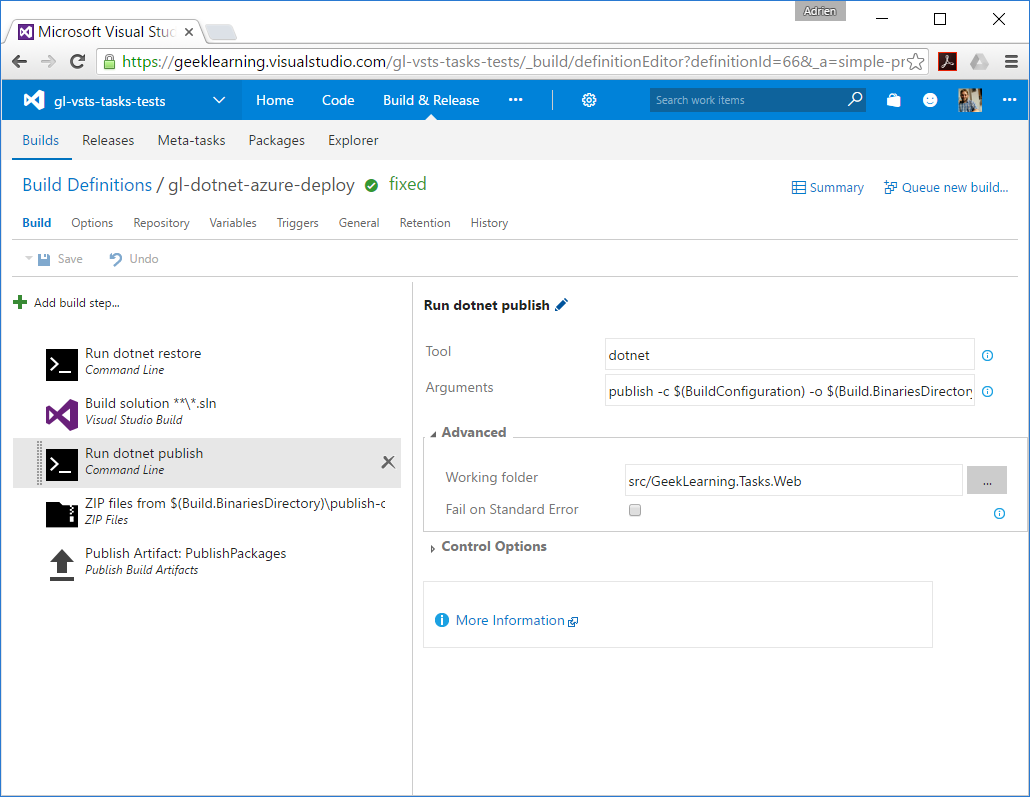
Task: Toggle Fail on Standard Error checkbox
Action: point(635,510)
